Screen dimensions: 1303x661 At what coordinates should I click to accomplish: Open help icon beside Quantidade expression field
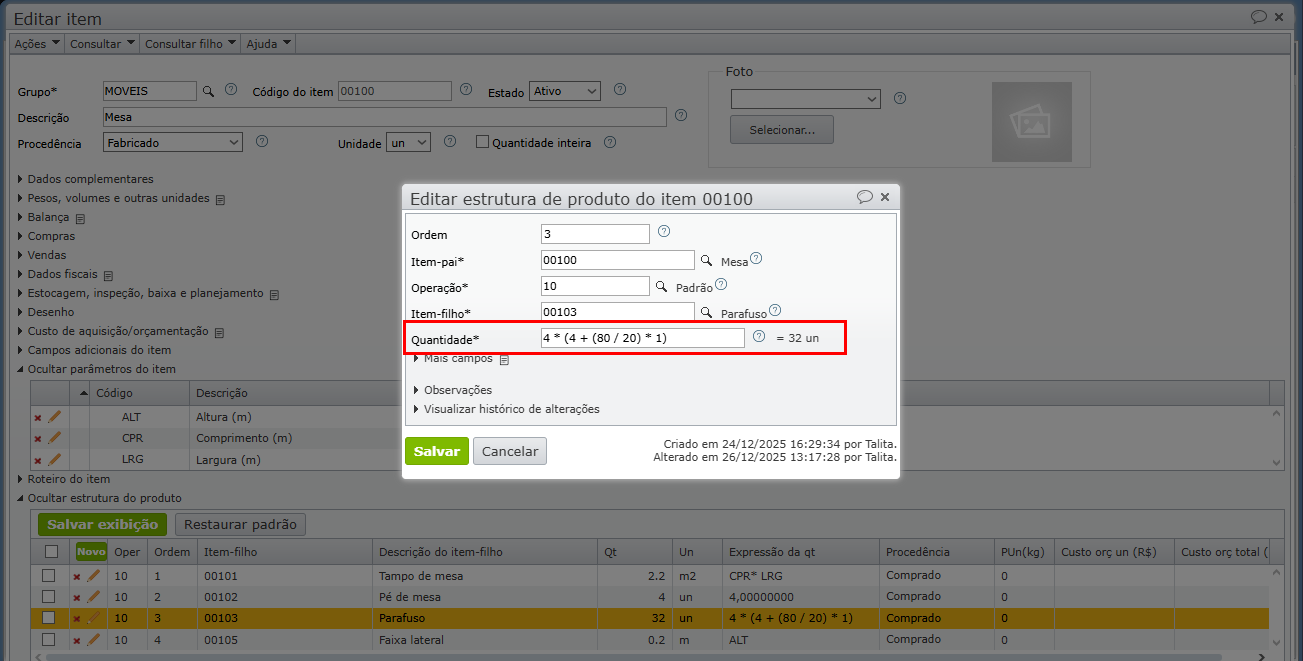pos(759,337)
